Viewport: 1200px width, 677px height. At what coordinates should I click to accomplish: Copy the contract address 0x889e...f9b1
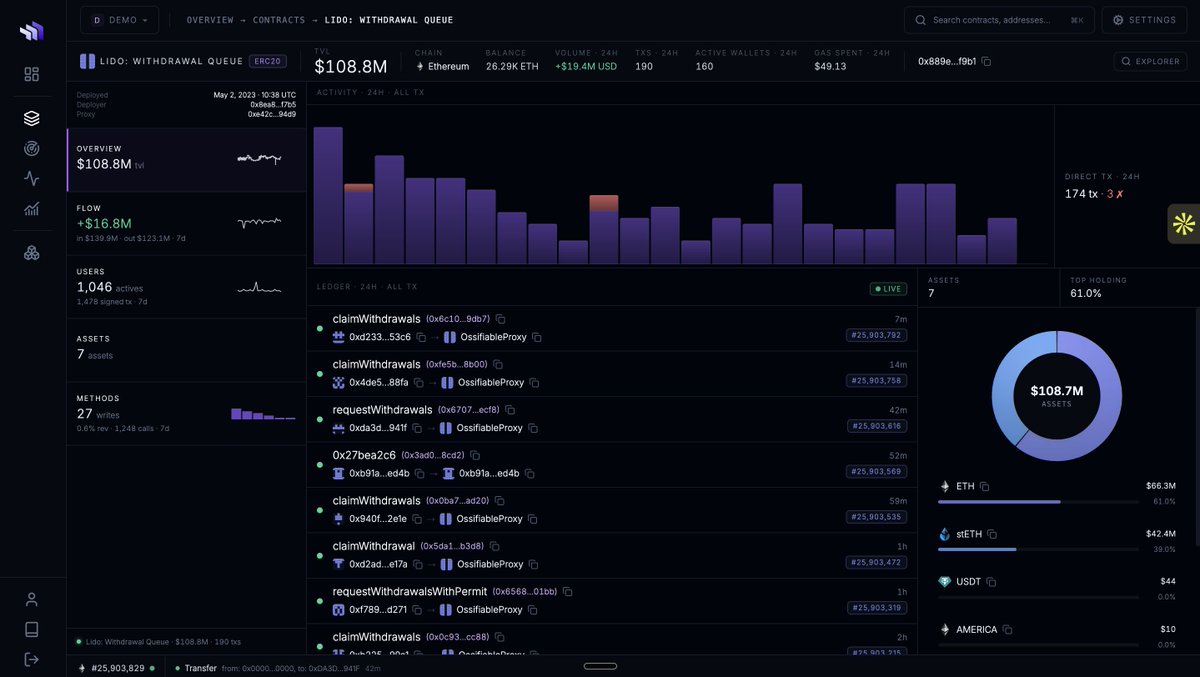(986, 61)
